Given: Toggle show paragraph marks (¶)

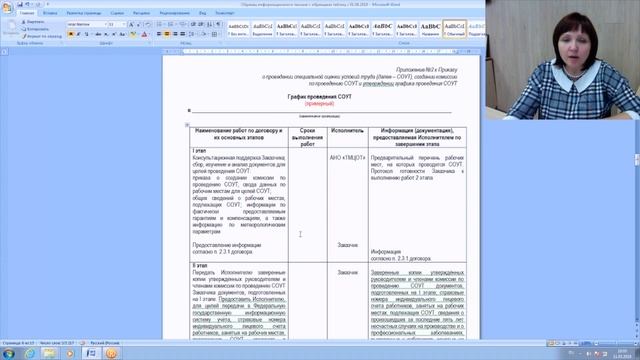Looking at the screenshot, I should tap(218, 24).
